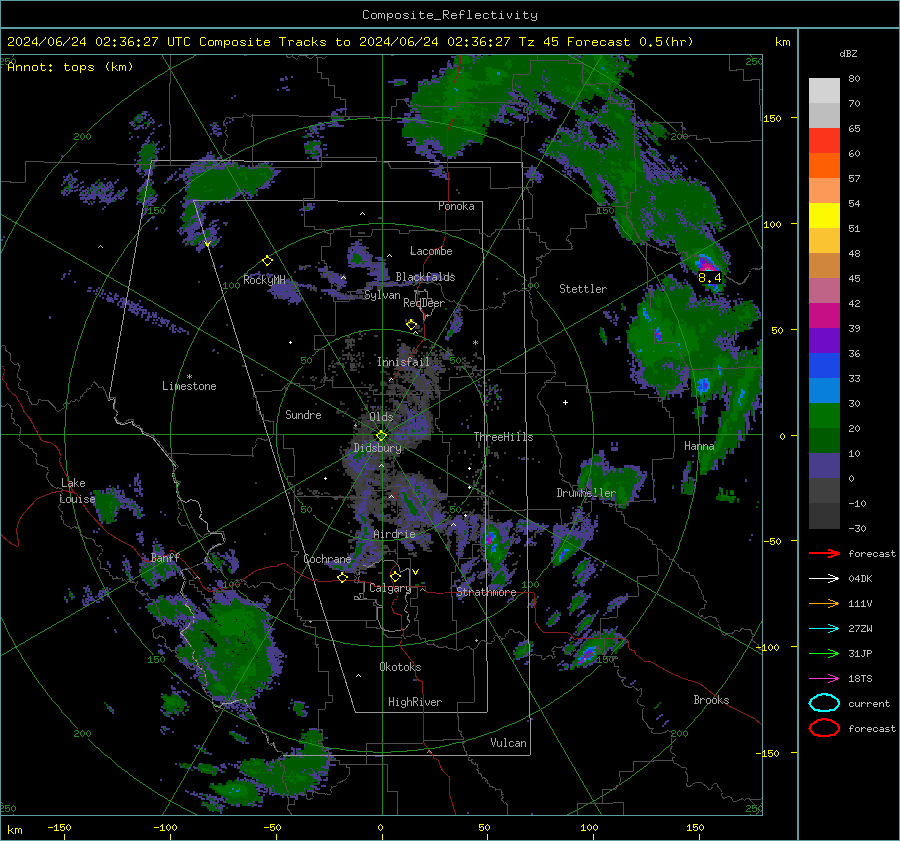Click the cyan current ellipse in legend

(824, 703)
